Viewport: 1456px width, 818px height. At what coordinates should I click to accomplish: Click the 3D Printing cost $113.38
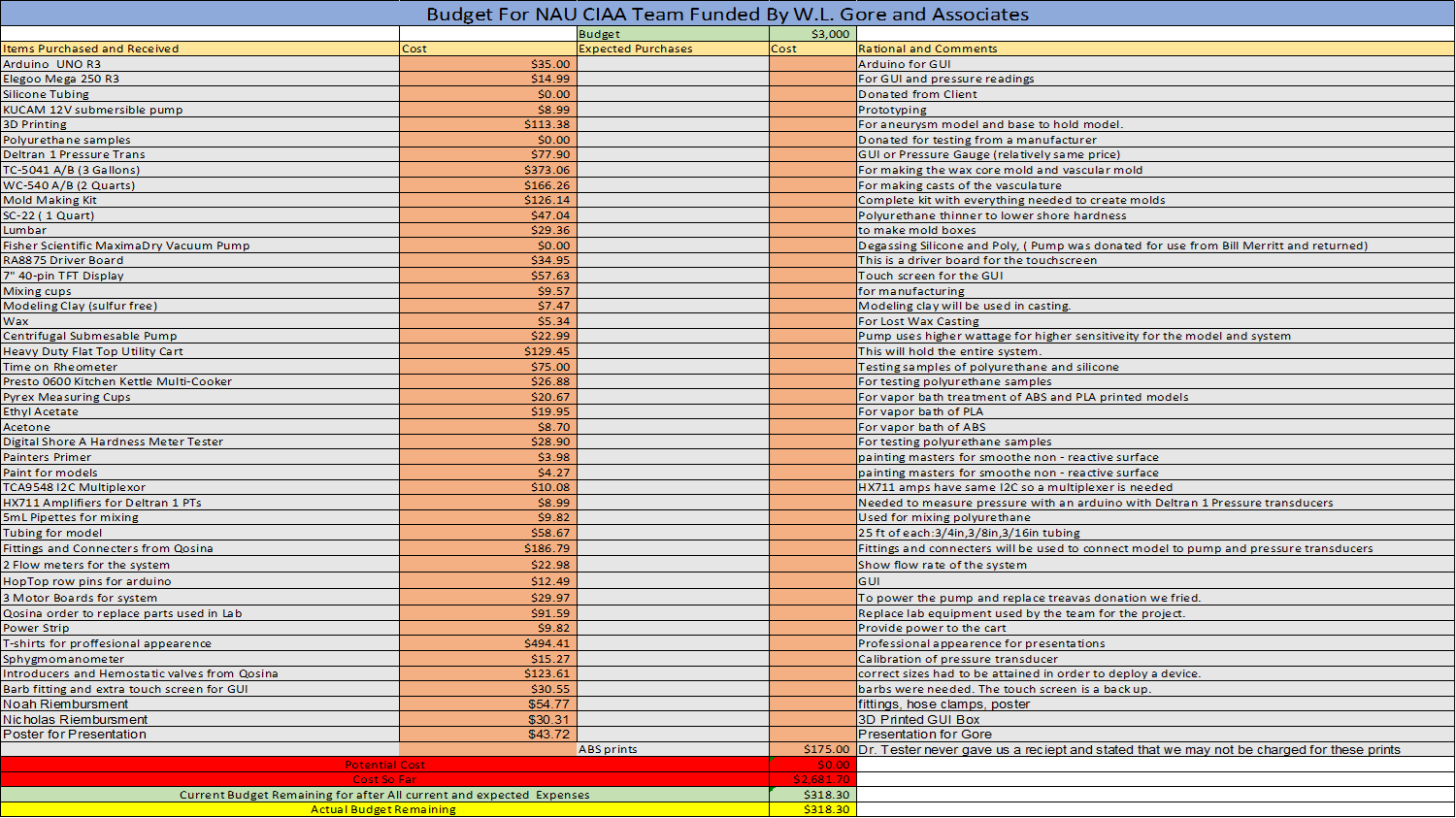[487, 124]
